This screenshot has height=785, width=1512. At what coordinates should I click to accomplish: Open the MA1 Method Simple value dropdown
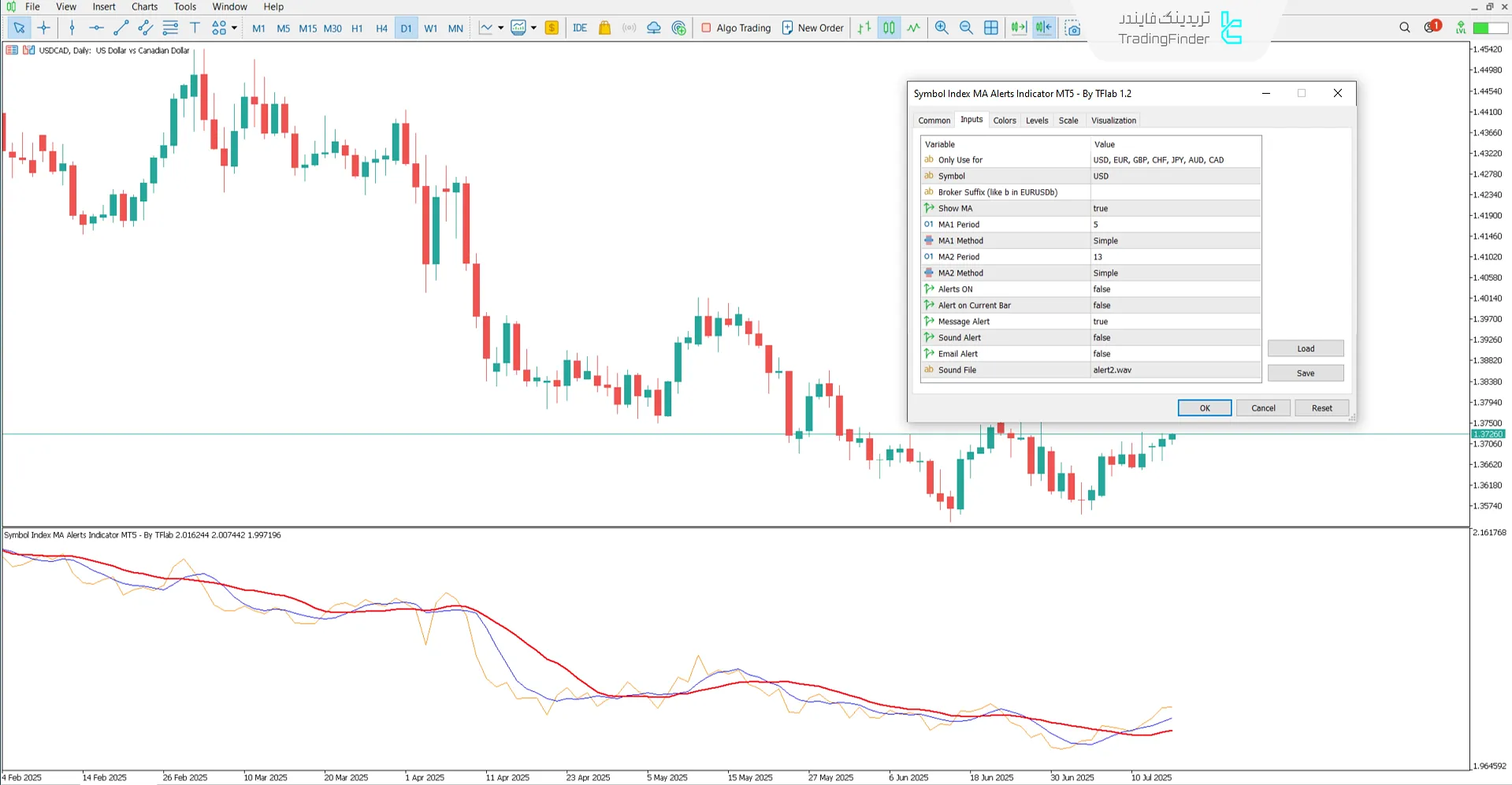click(x=1174, y=241)
